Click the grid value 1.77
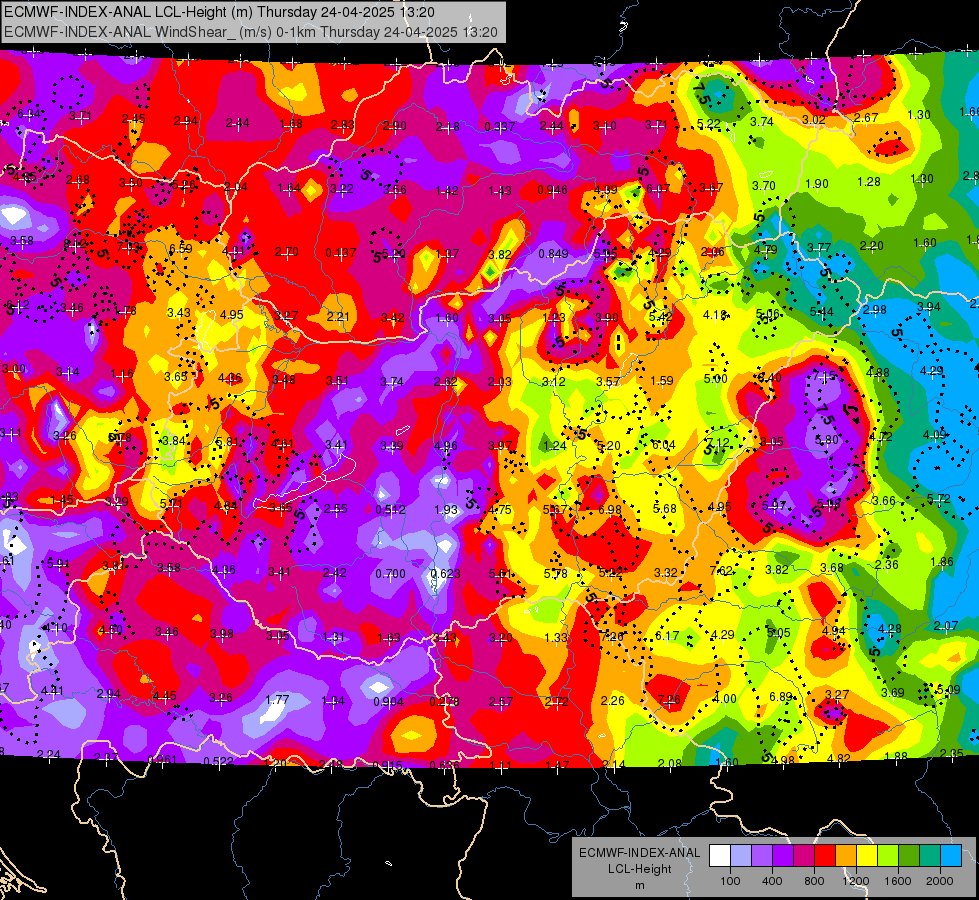 coord(277,700)
